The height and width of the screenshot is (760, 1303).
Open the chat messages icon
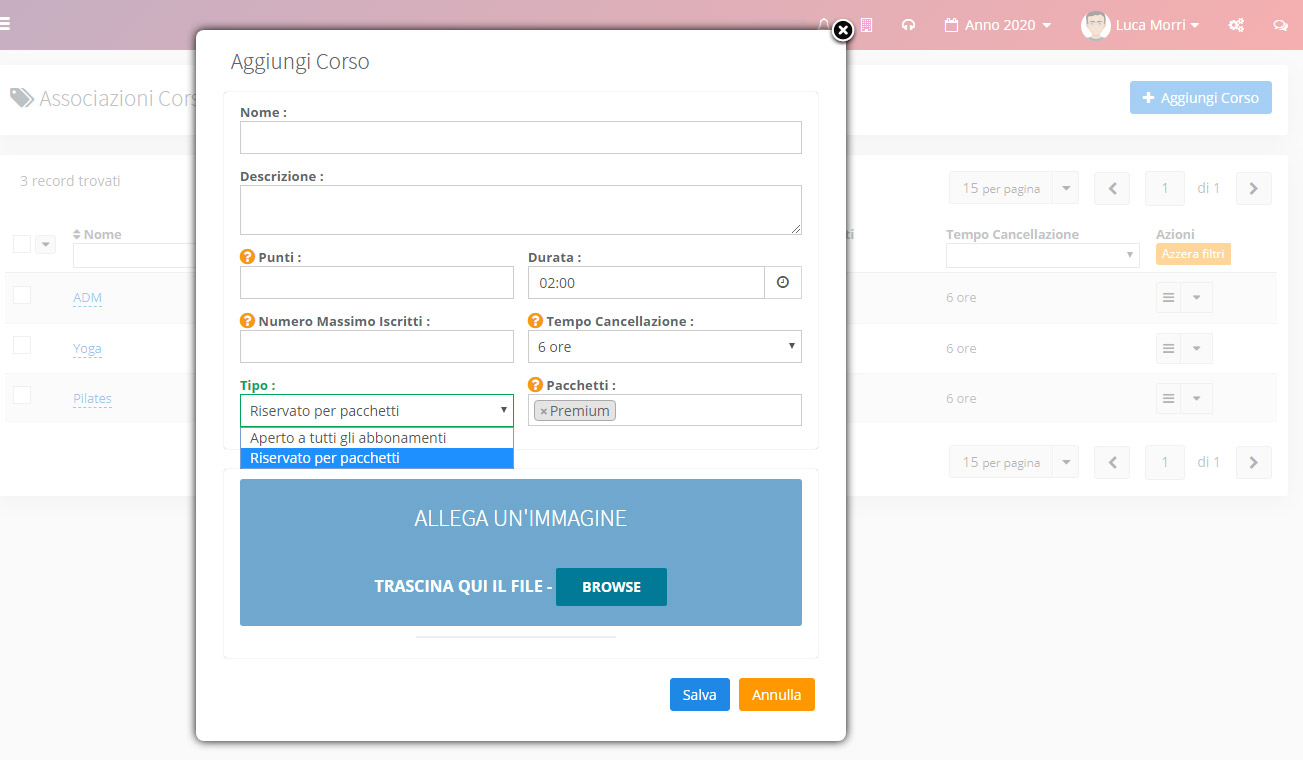pos(1280,25)
